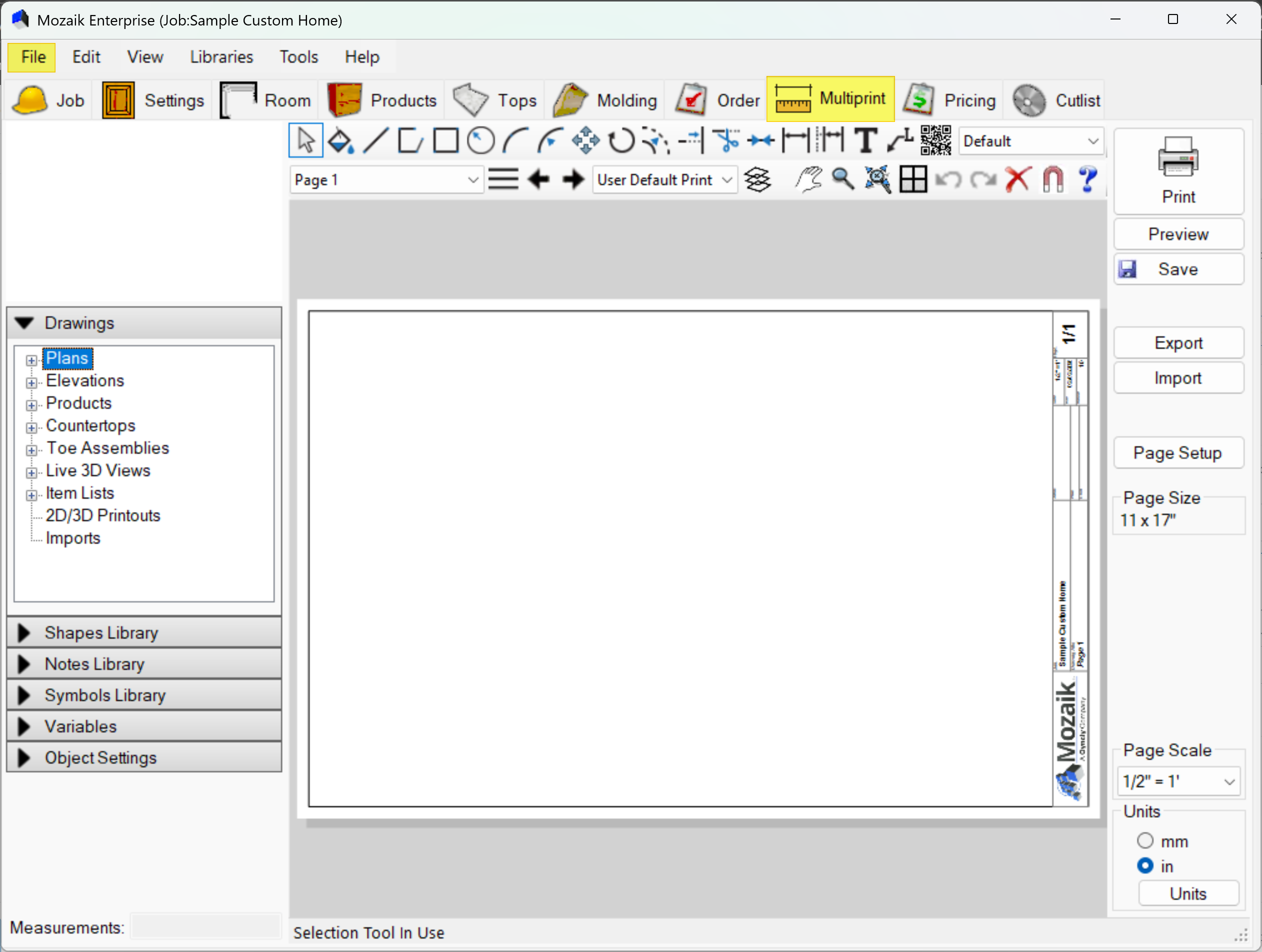The width and height of the screenshot is (1262, 952).
Task: Click the red X delete icon
Action: (1018, 180)
